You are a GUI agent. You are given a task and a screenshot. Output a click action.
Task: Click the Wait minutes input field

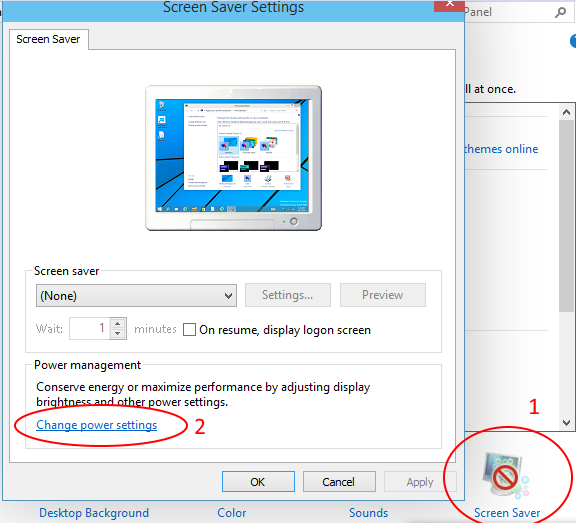click(x=89, y=328)
